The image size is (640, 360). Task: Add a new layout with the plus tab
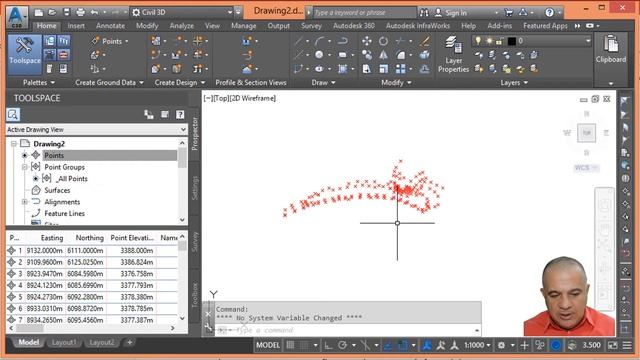[x=129, y=342]
